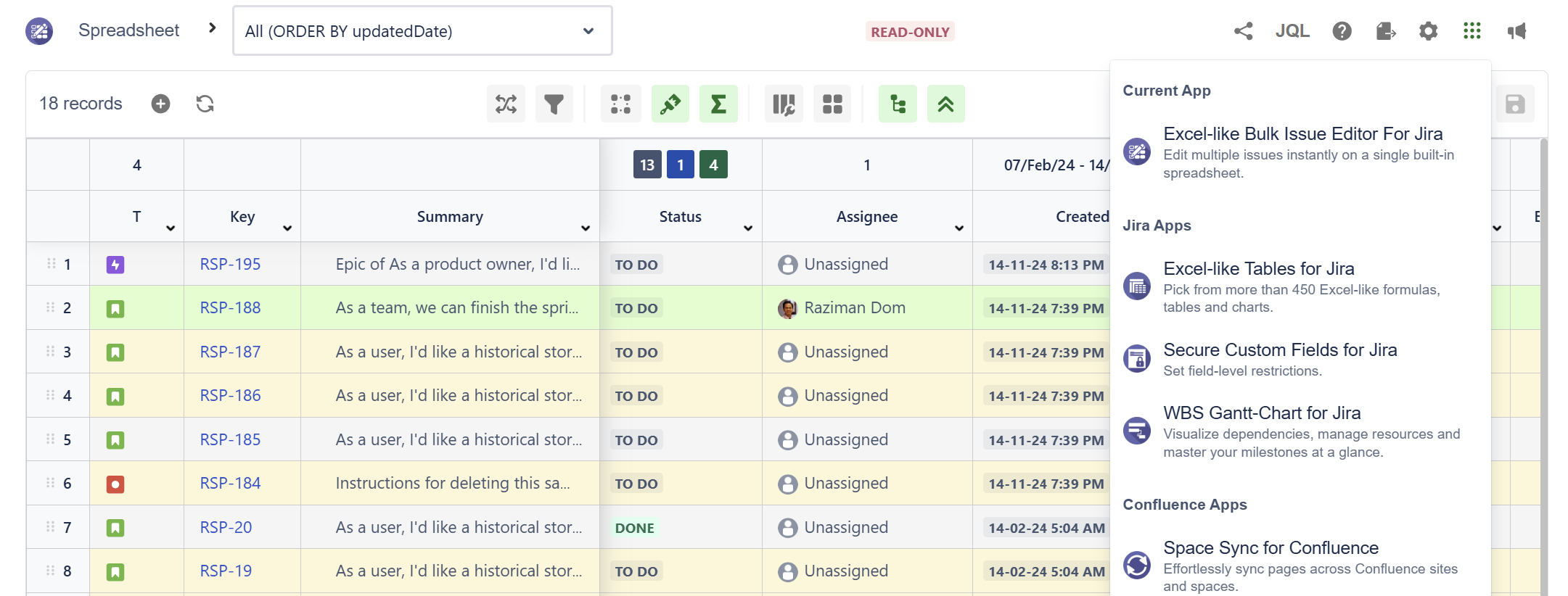Image resolution: width=1568 pixels, height=596 pixels.
Task: Refresh the records list
Action: pyautogui.click(x=205, y=104)
